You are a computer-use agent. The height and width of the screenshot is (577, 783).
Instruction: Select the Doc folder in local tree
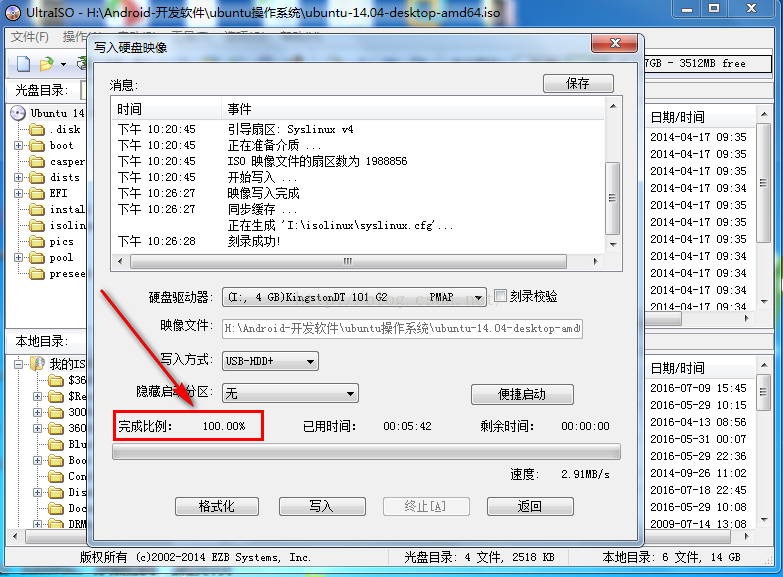[x=67, y=508]
